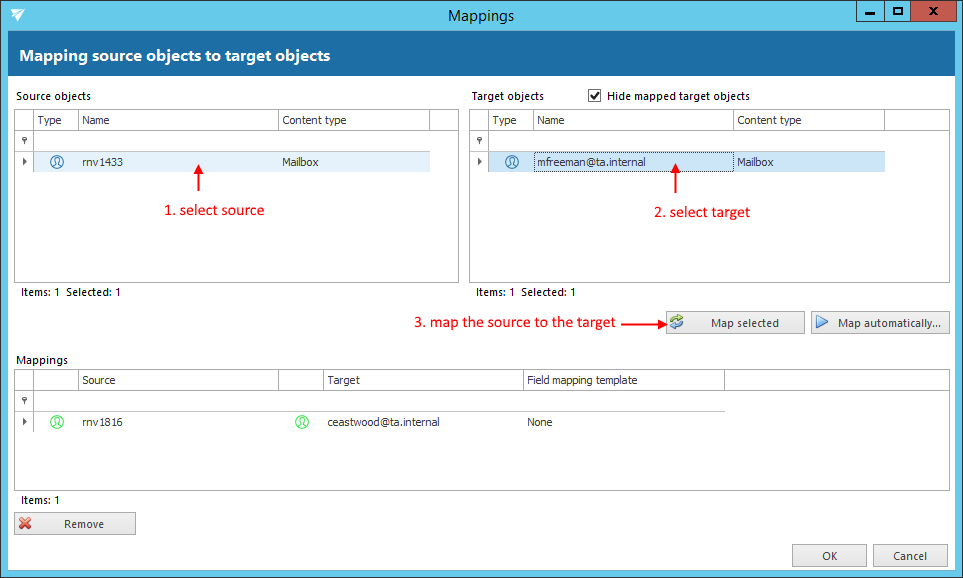The height and width of the screenshot is (578, 963).
Task: Sort source objects by Name column
Action: tap(178, 120)
